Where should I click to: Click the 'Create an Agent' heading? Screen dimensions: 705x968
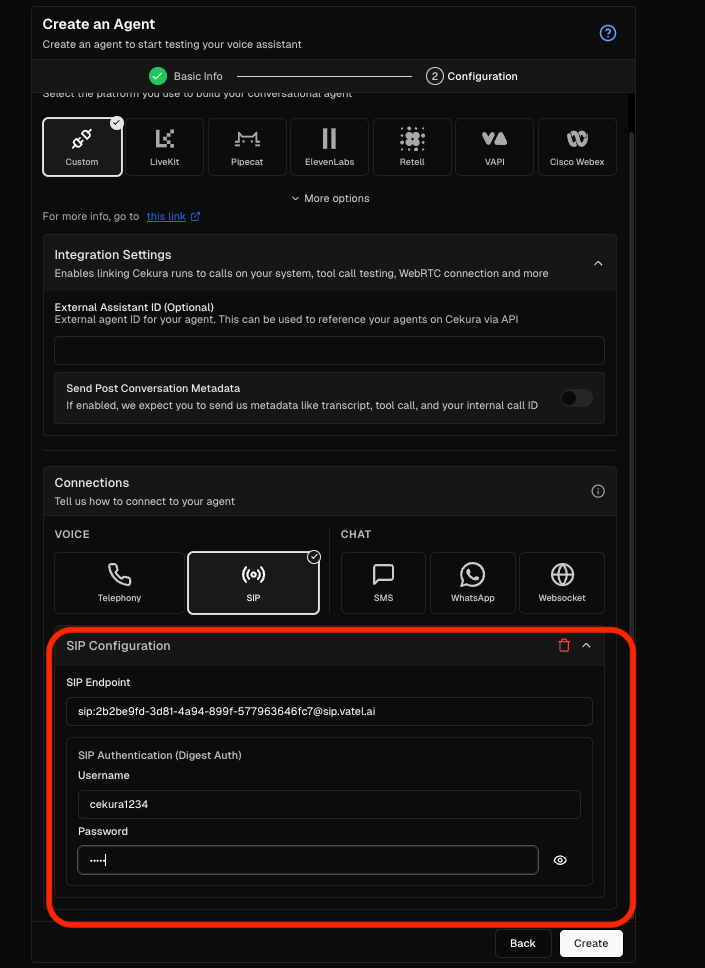point(99,24)
